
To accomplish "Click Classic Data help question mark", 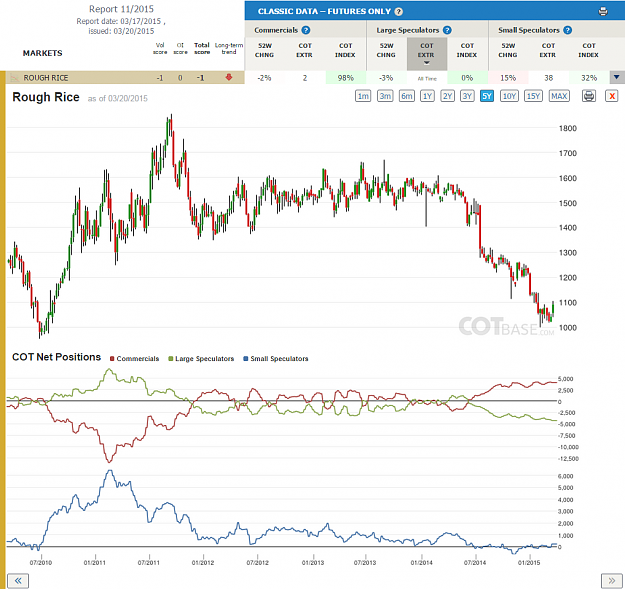I will [x=398, y=12].
